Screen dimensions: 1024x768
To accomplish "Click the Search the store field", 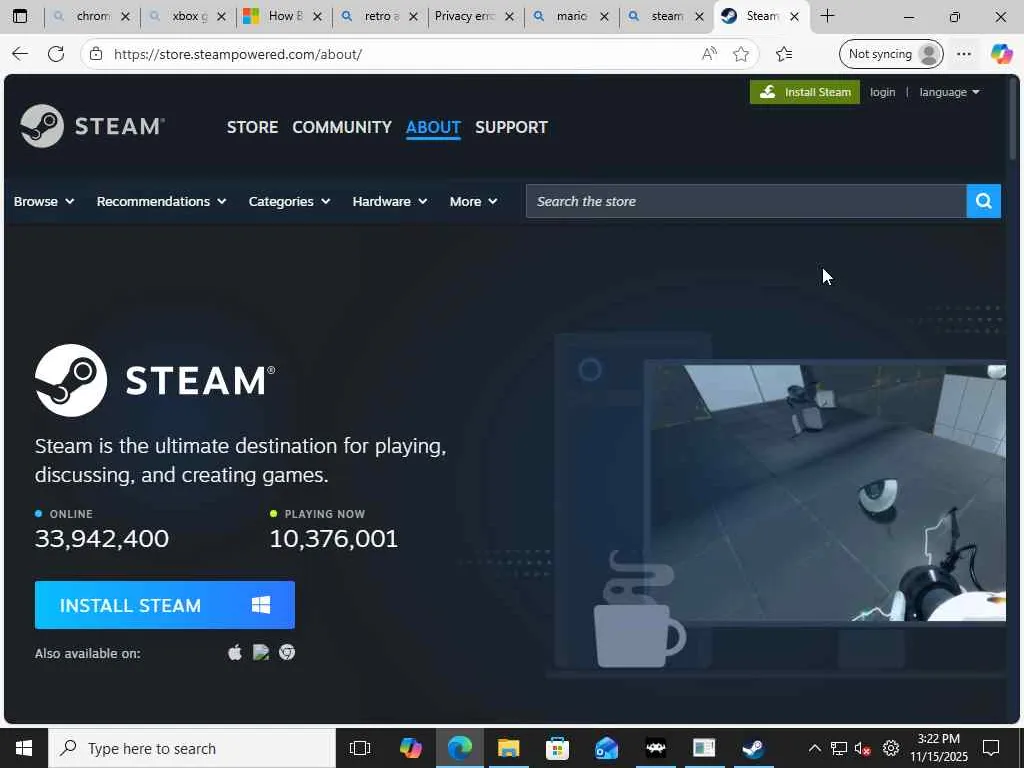I will click(746, 201).
